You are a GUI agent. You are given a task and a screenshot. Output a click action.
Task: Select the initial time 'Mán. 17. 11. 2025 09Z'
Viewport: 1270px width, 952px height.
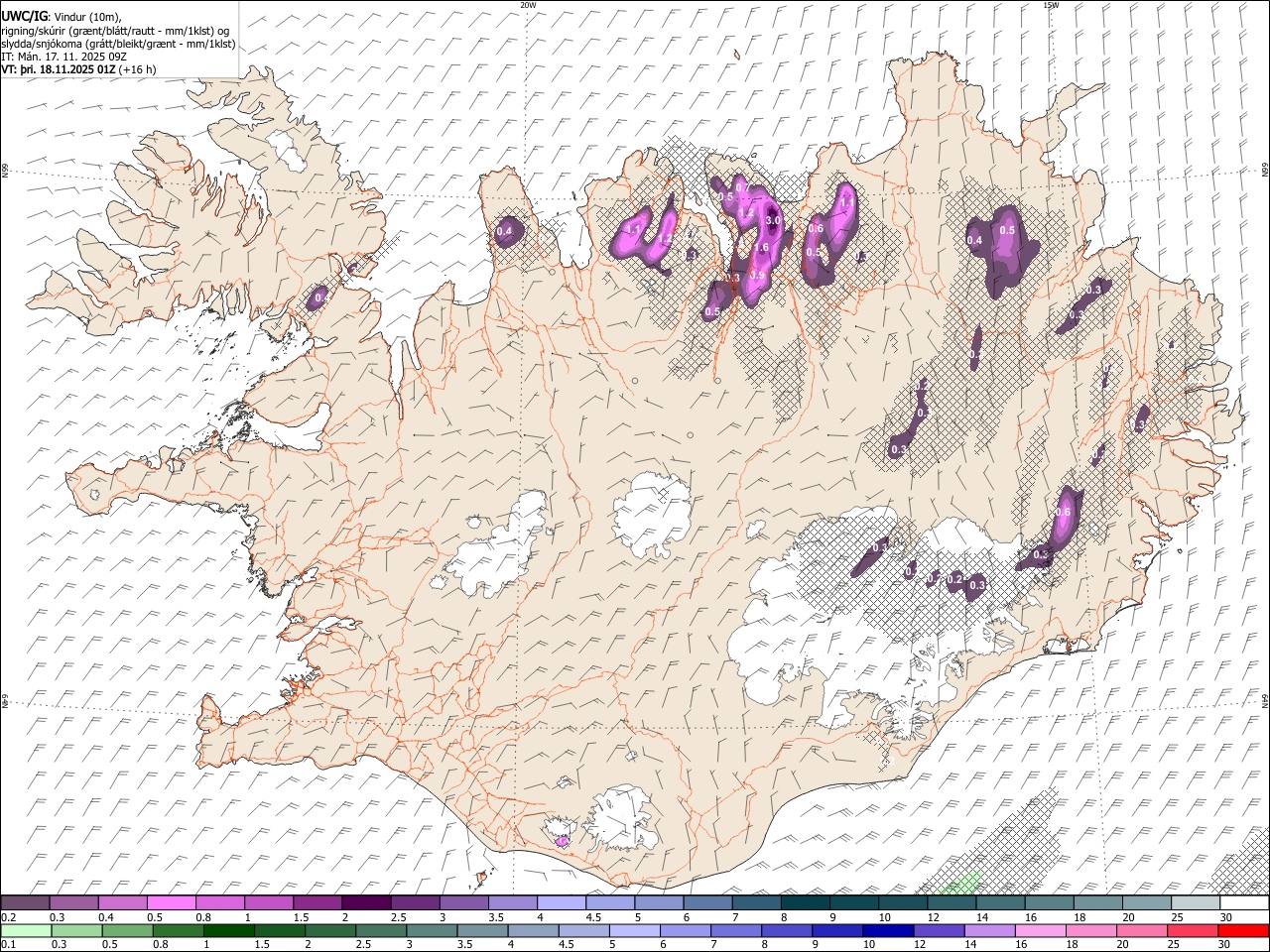coord(71,57)
